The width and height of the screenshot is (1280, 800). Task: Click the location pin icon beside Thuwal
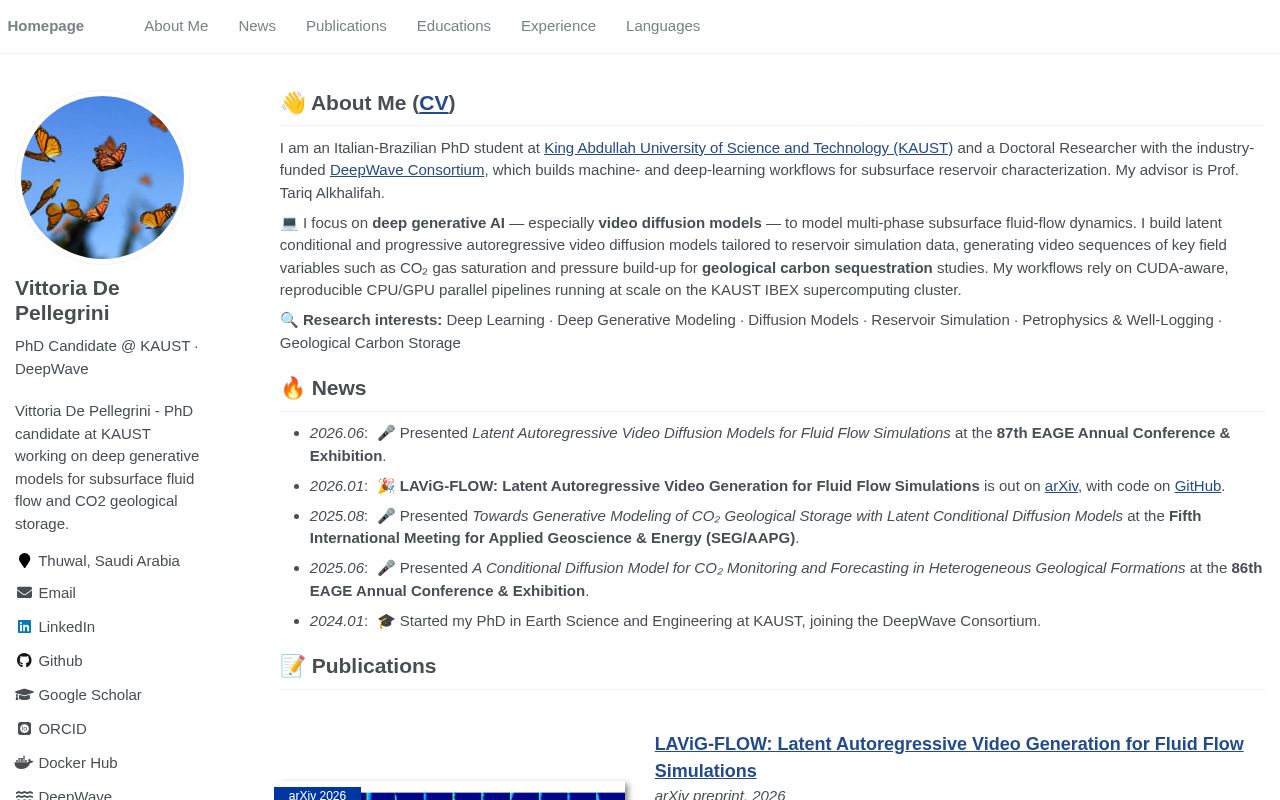click(24, 561)
